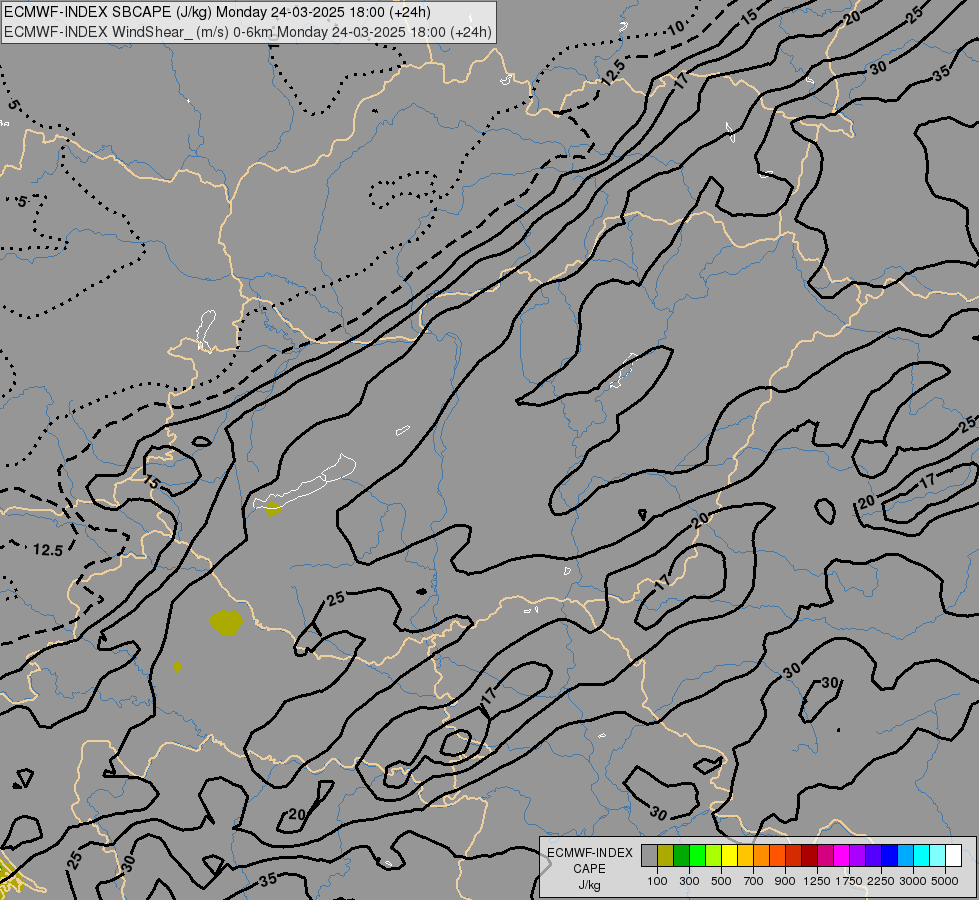Pick the pure yellow legend swatch
Viewport: 979px width, 900px height.
(729, 855)
